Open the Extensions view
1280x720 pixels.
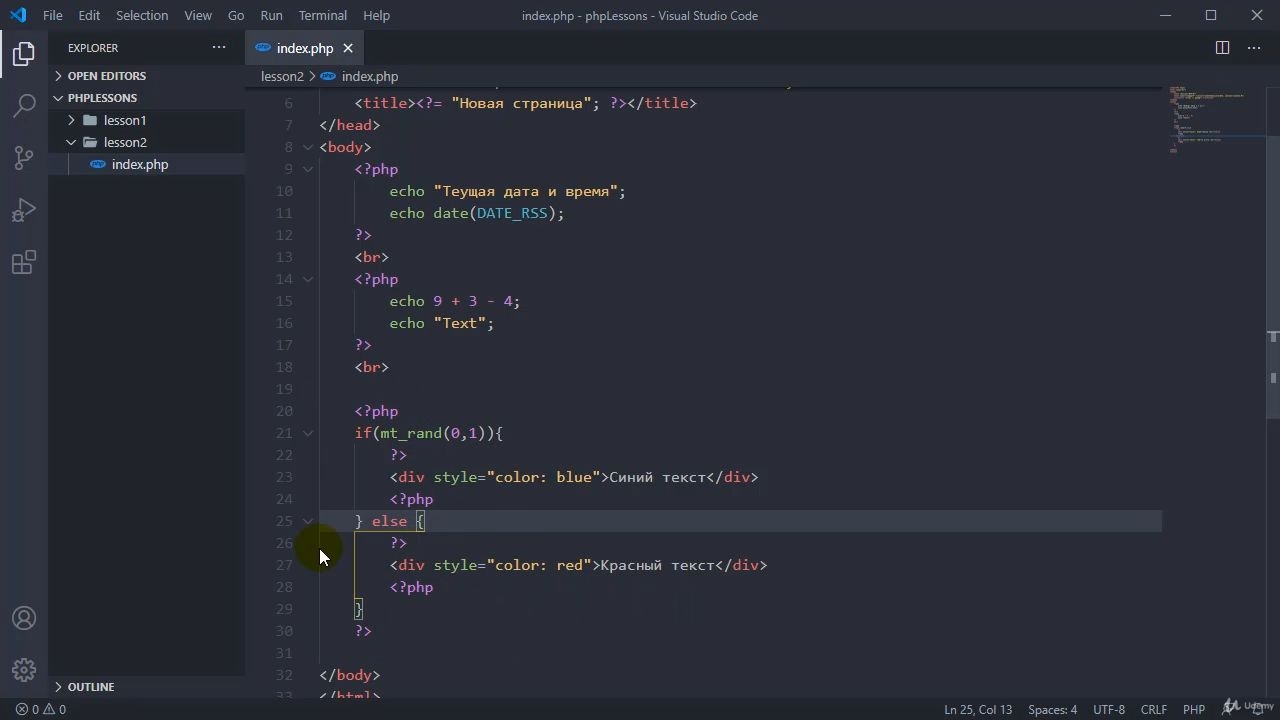click(24, 262)
